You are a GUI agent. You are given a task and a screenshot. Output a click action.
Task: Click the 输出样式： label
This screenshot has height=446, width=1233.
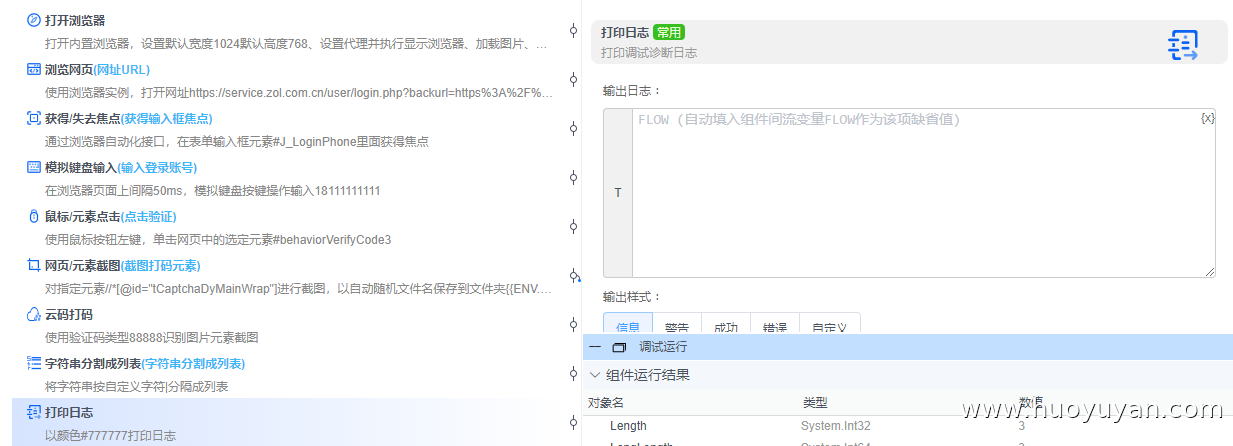click(632, 297)
